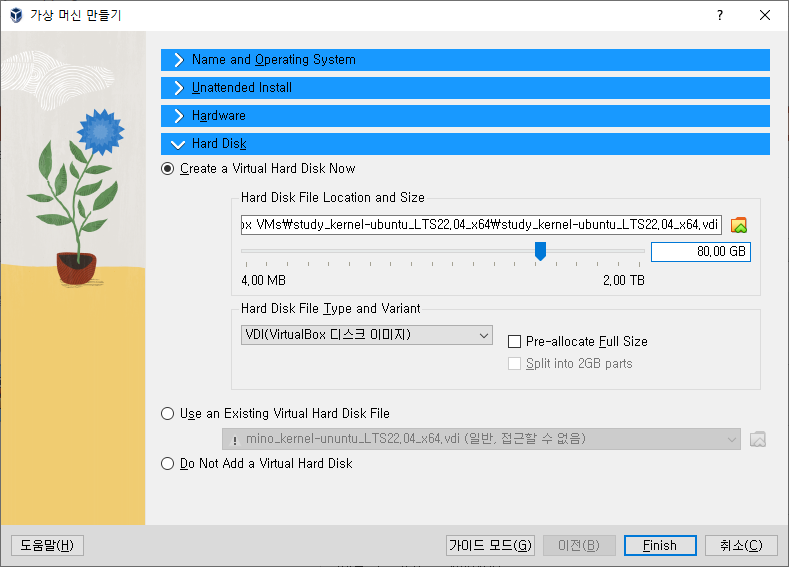Expand the Name and Operating System section
Screen dimensions: 789x567
point(465,60)
